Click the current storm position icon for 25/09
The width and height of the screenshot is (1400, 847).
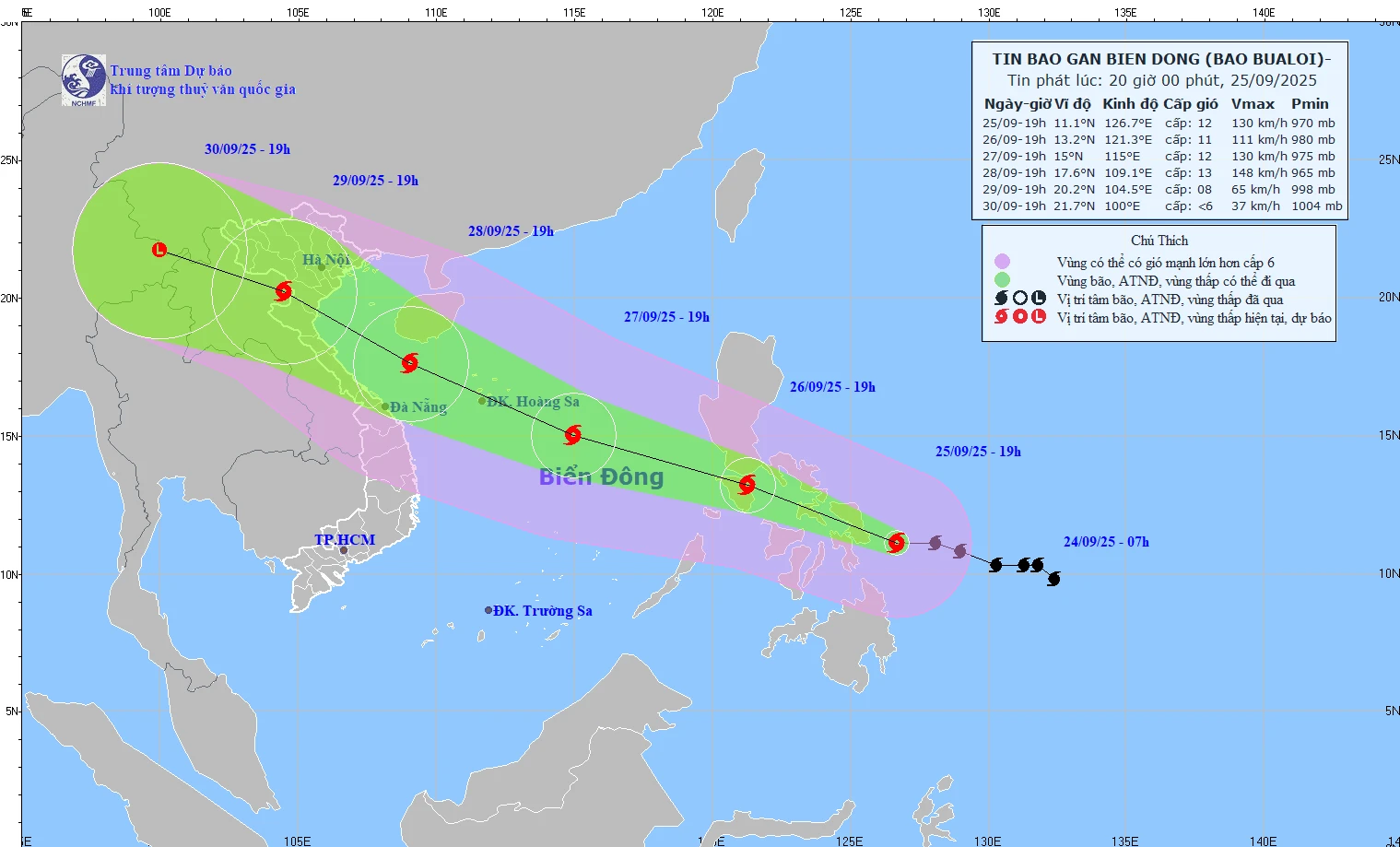pyautogui.click(x=896, y=543)
